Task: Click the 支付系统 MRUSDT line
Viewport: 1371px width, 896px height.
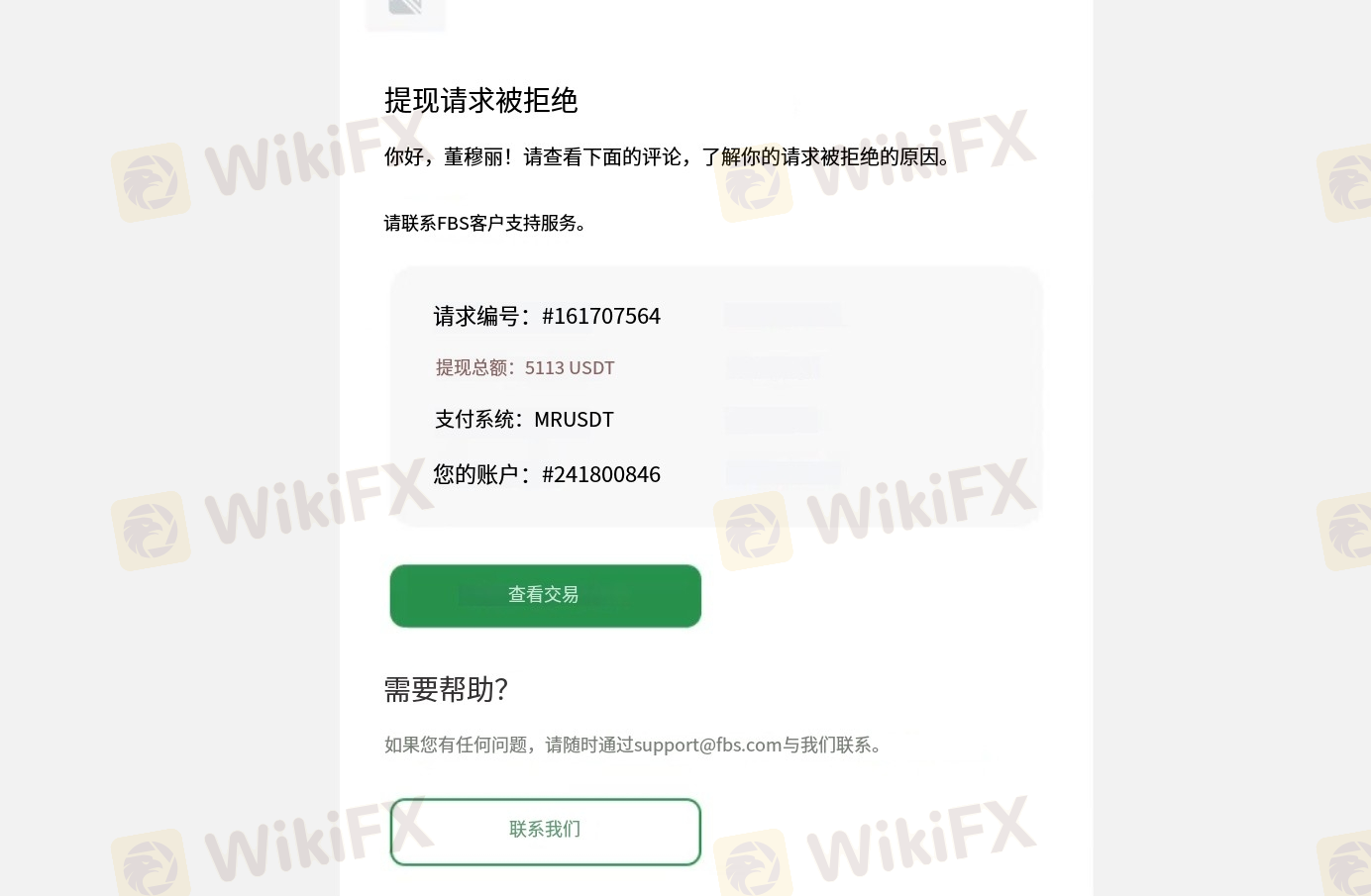Action: coord(524,419)
